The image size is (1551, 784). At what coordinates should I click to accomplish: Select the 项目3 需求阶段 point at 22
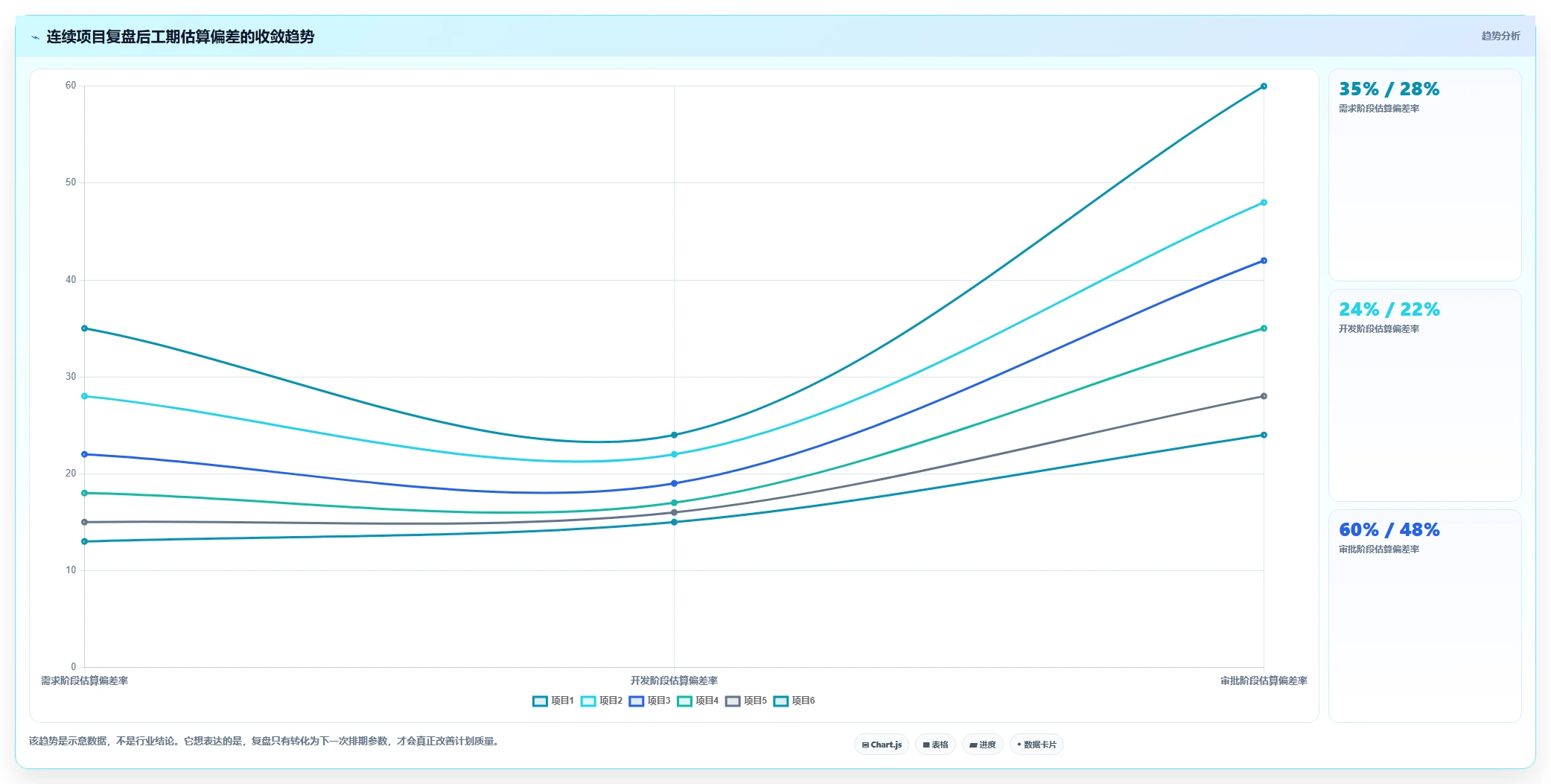(84, 454)
